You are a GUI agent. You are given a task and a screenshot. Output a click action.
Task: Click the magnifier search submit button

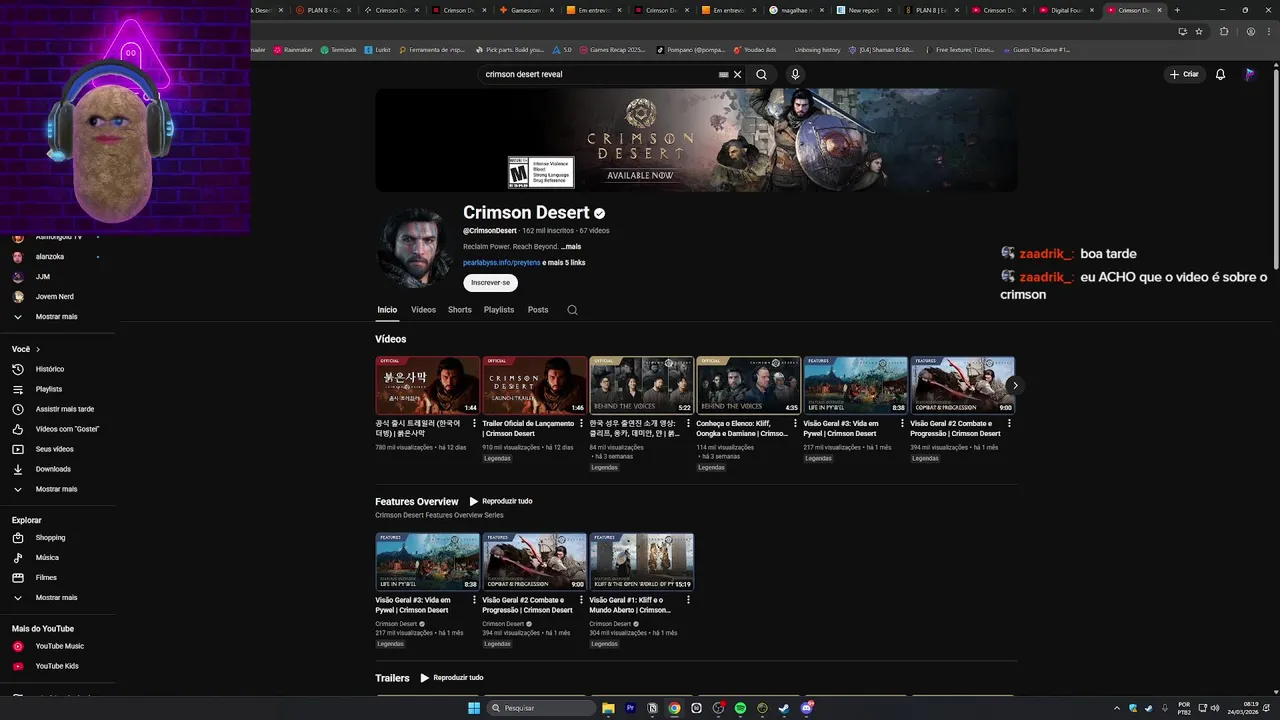point(762,74)
